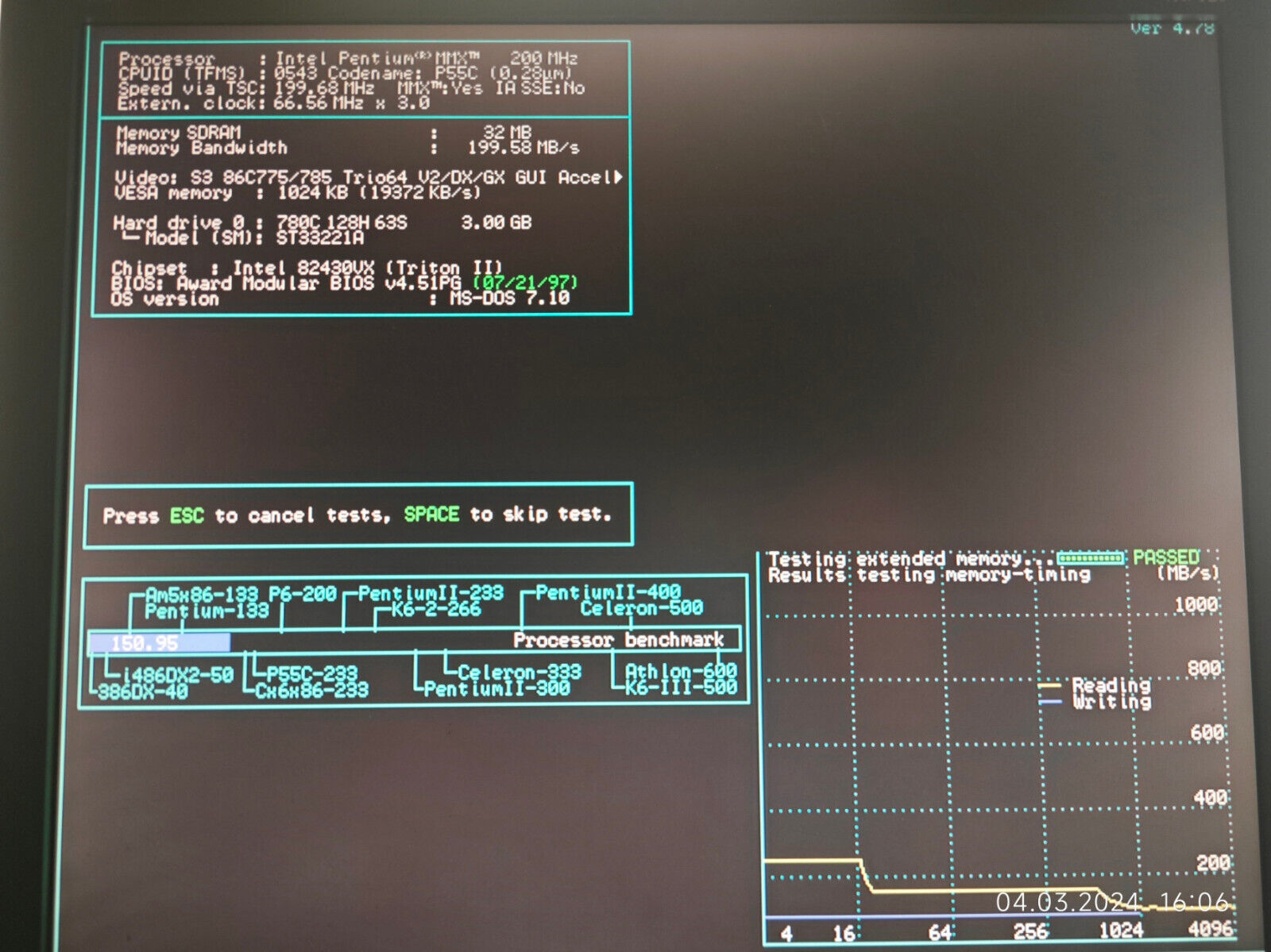Click the 'Speed via TSC' value 199.68 MHz
The width and height of the screenshot is (1271, 952).
click(324, 88)
